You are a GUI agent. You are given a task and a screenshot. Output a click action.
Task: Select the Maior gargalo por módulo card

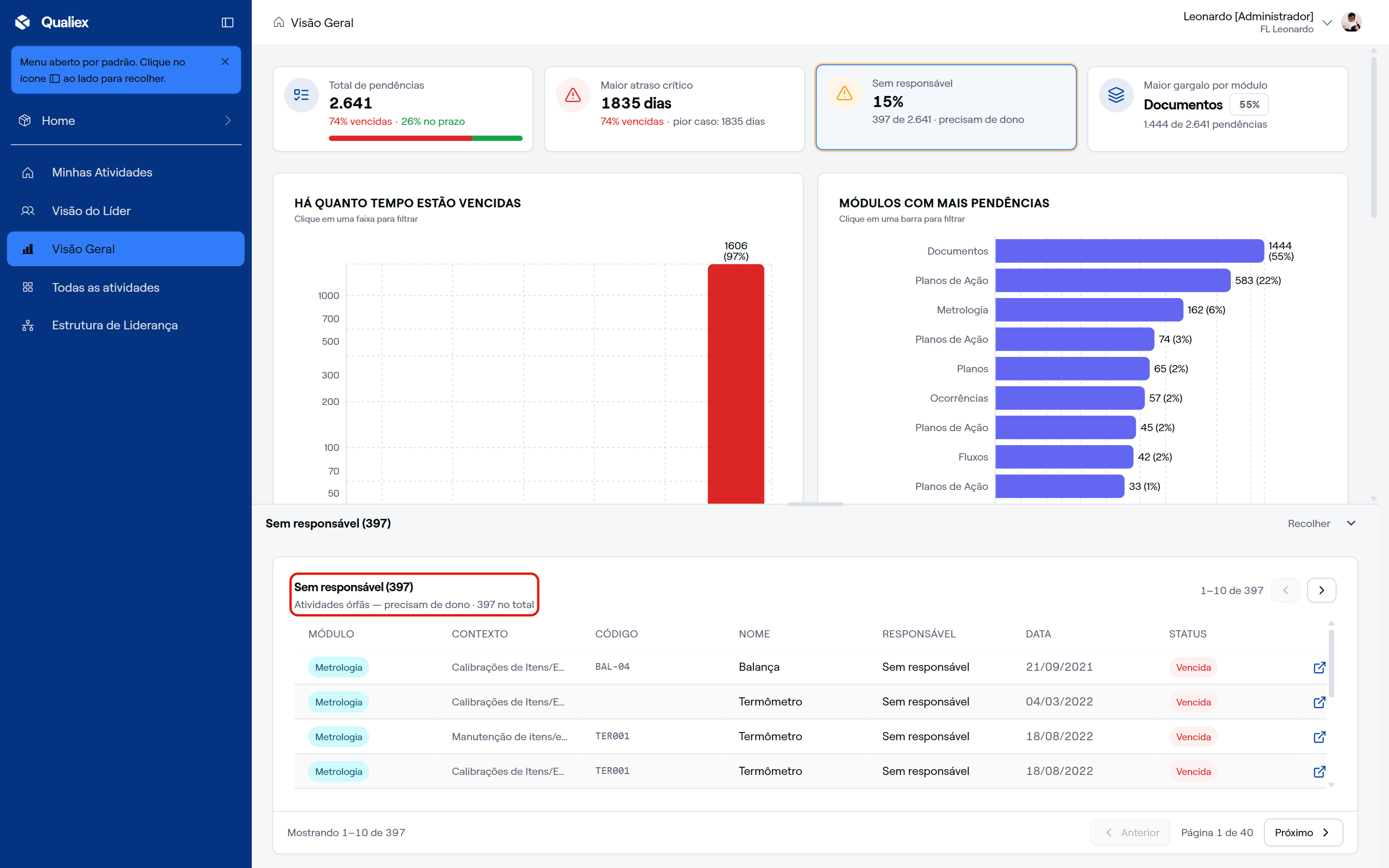(1217, 109)
